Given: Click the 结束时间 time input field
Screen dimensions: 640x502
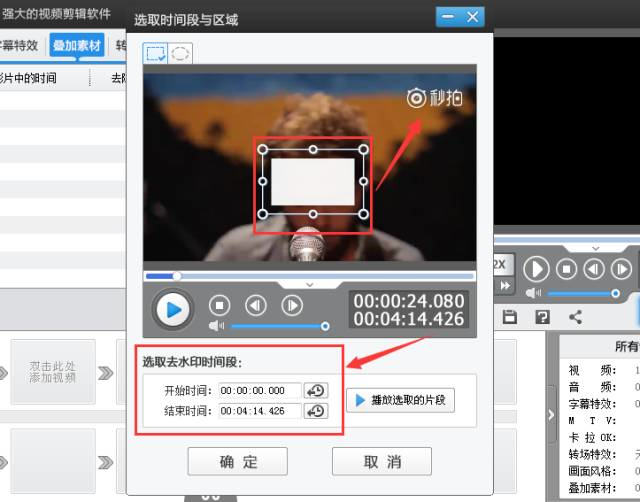Looking at the screenshot, I should [x=260, y=411].
